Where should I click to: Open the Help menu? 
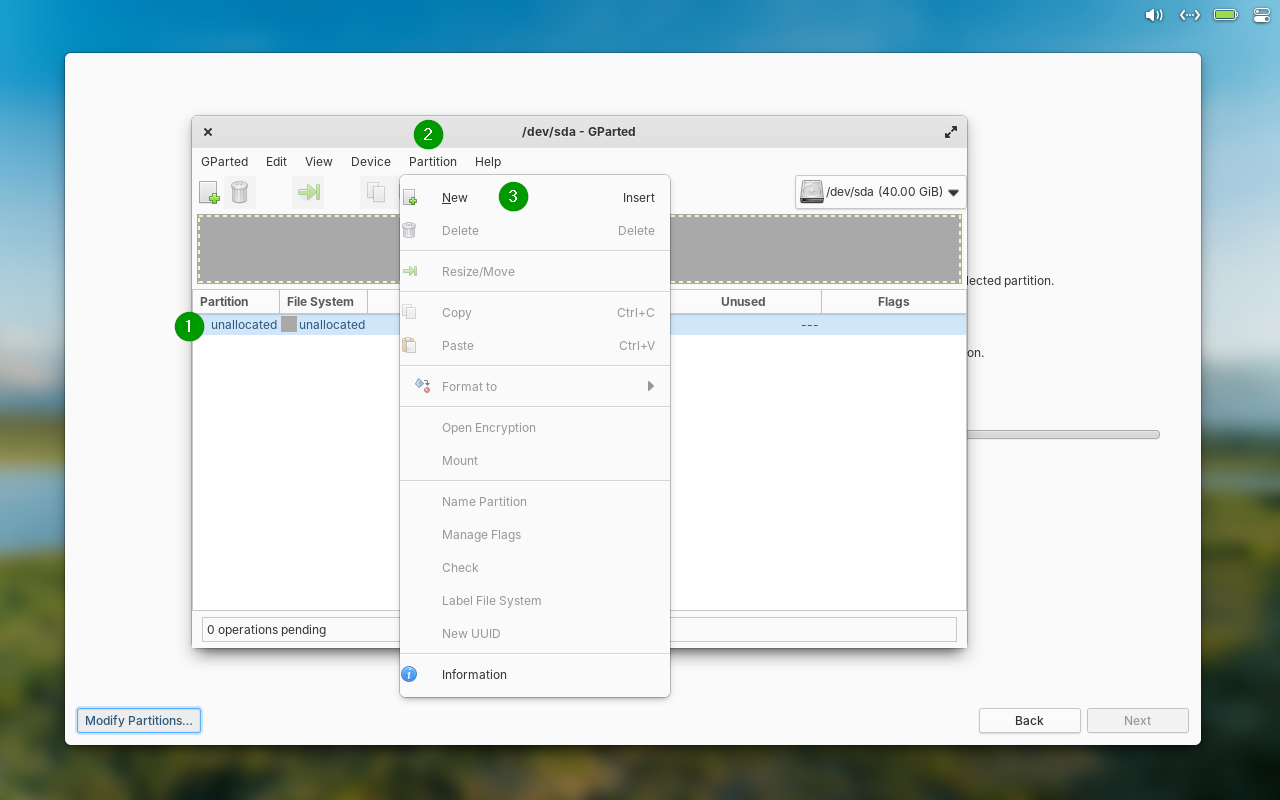(488, 162)
